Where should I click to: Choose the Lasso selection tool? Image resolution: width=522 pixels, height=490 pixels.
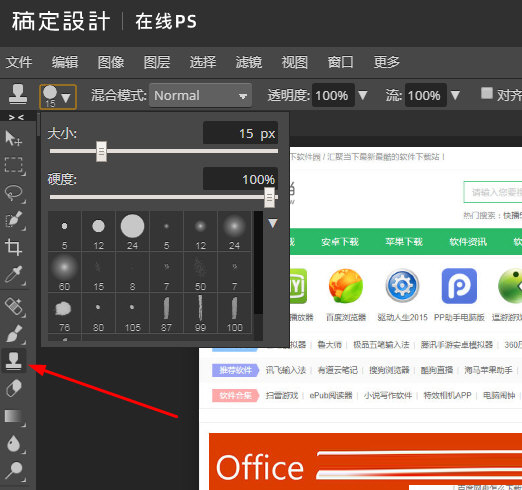click(x=14, y=193)
